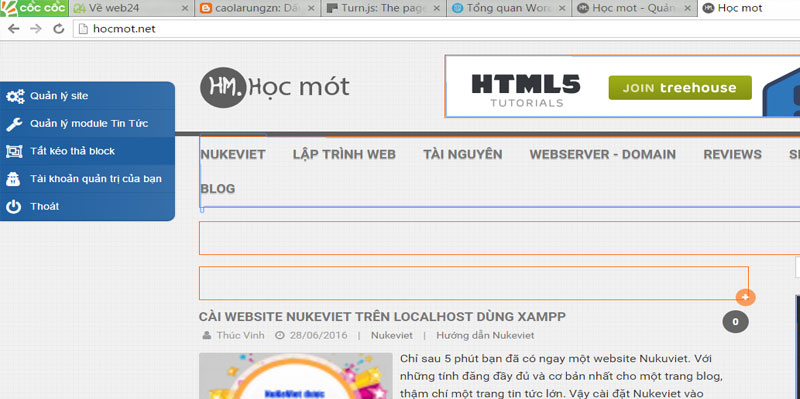Reload the page with refresh icon

point(59,29)
